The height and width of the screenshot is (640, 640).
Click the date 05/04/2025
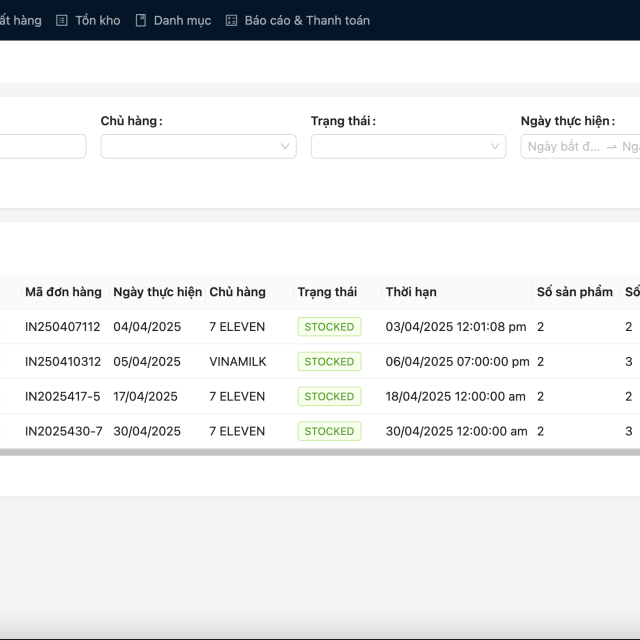pyautogui.click(x=147, y=361)
